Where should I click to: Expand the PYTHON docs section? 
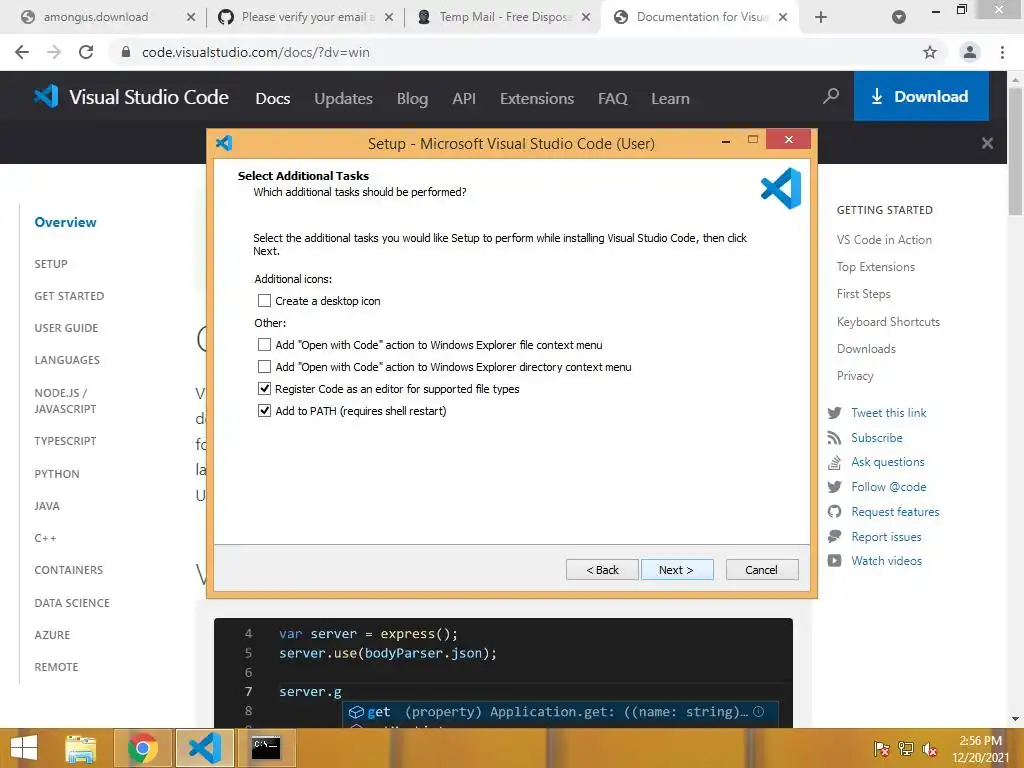click(x=57, y=473)
